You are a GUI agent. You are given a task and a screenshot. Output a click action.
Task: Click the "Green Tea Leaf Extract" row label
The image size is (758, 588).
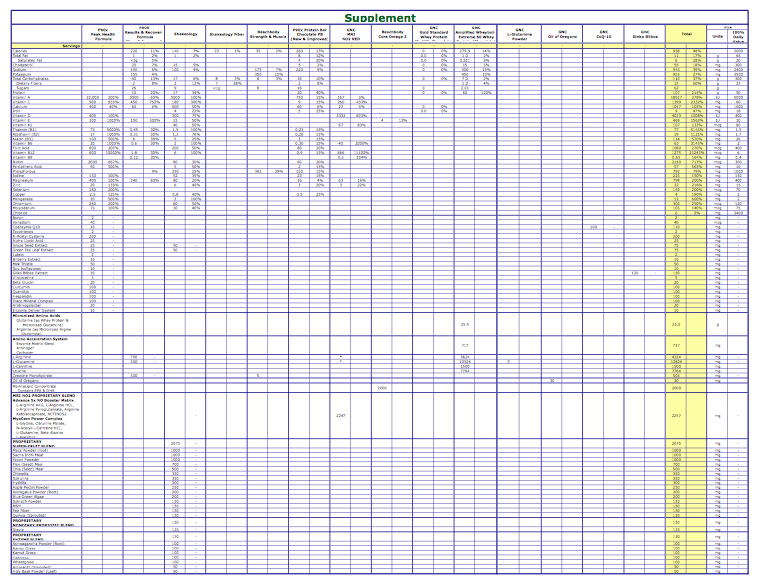click(33, 250)
